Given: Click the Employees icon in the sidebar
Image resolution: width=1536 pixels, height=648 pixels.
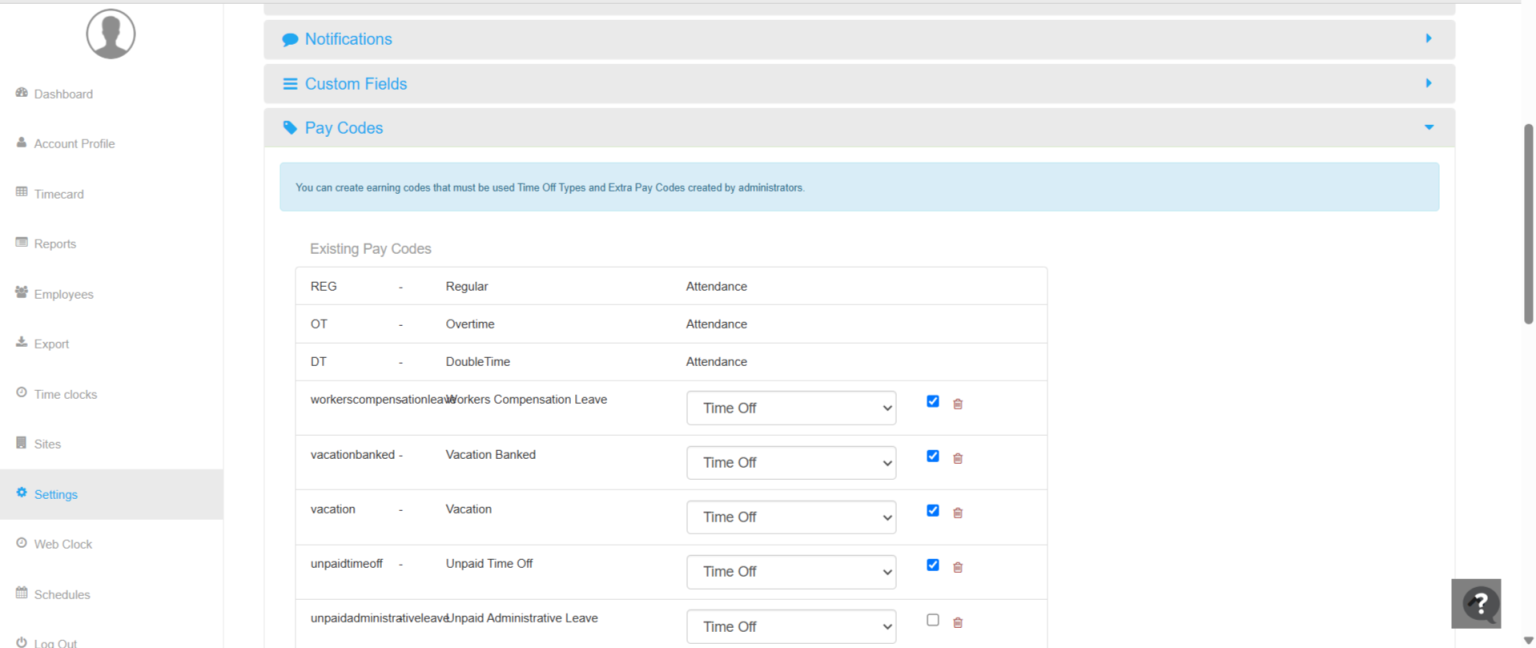Looking at the screenshot, I should tap(20, 293).
